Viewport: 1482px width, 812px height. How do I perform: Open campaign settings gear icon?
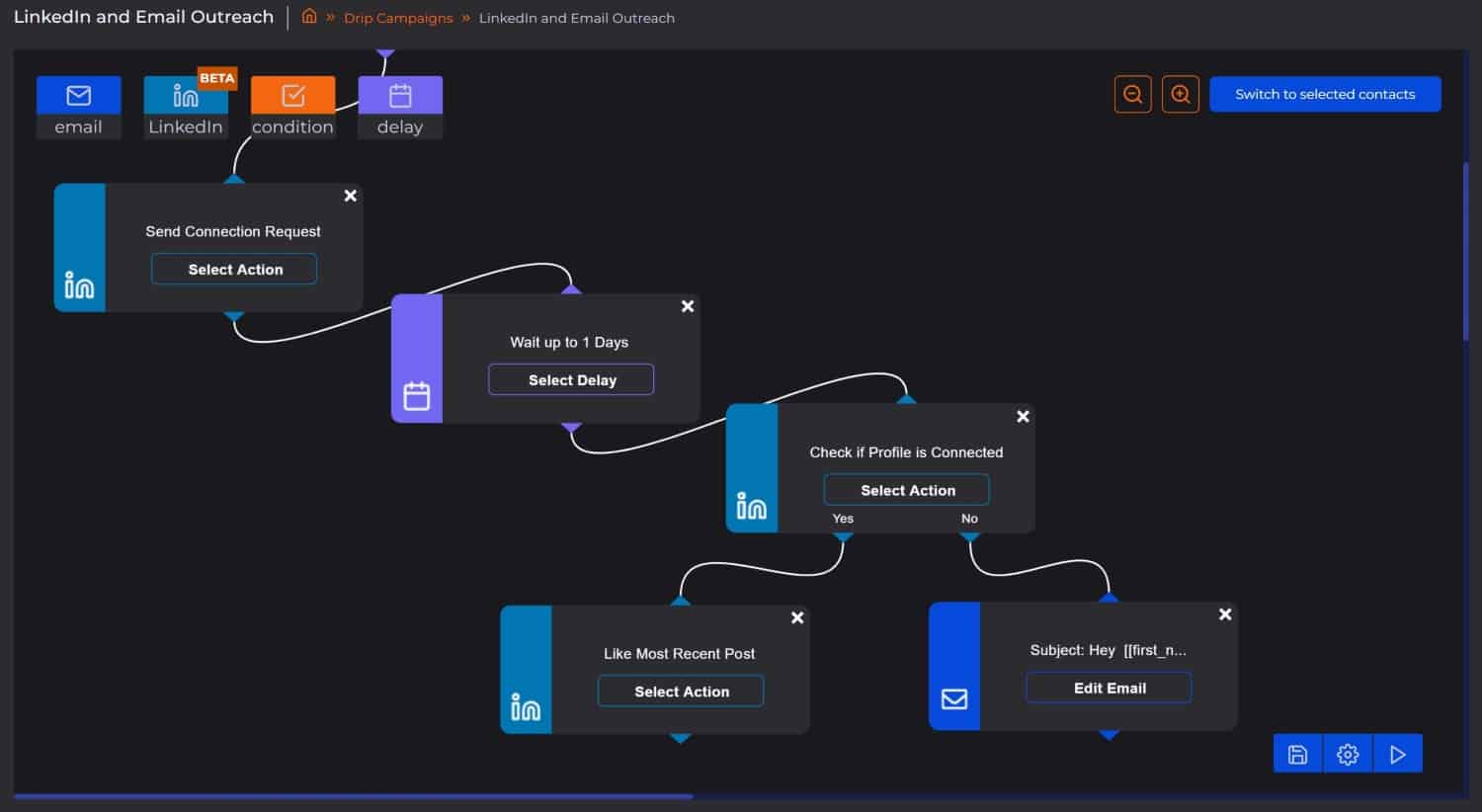[x=1347, y=755]
